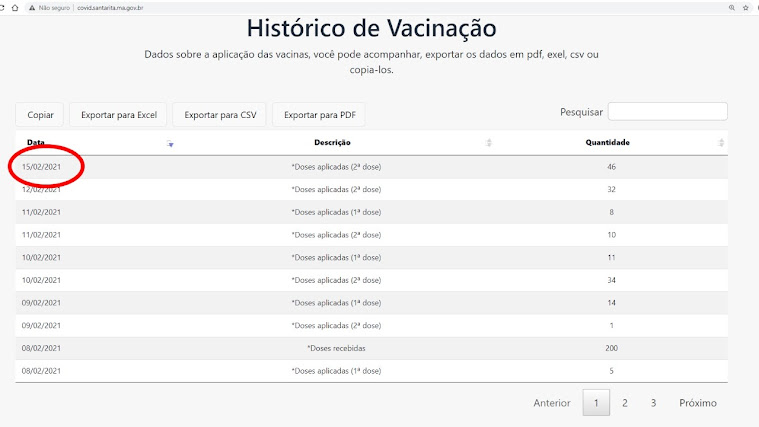
Task: Bookmark page with the star icon
Action: point(745,8)
